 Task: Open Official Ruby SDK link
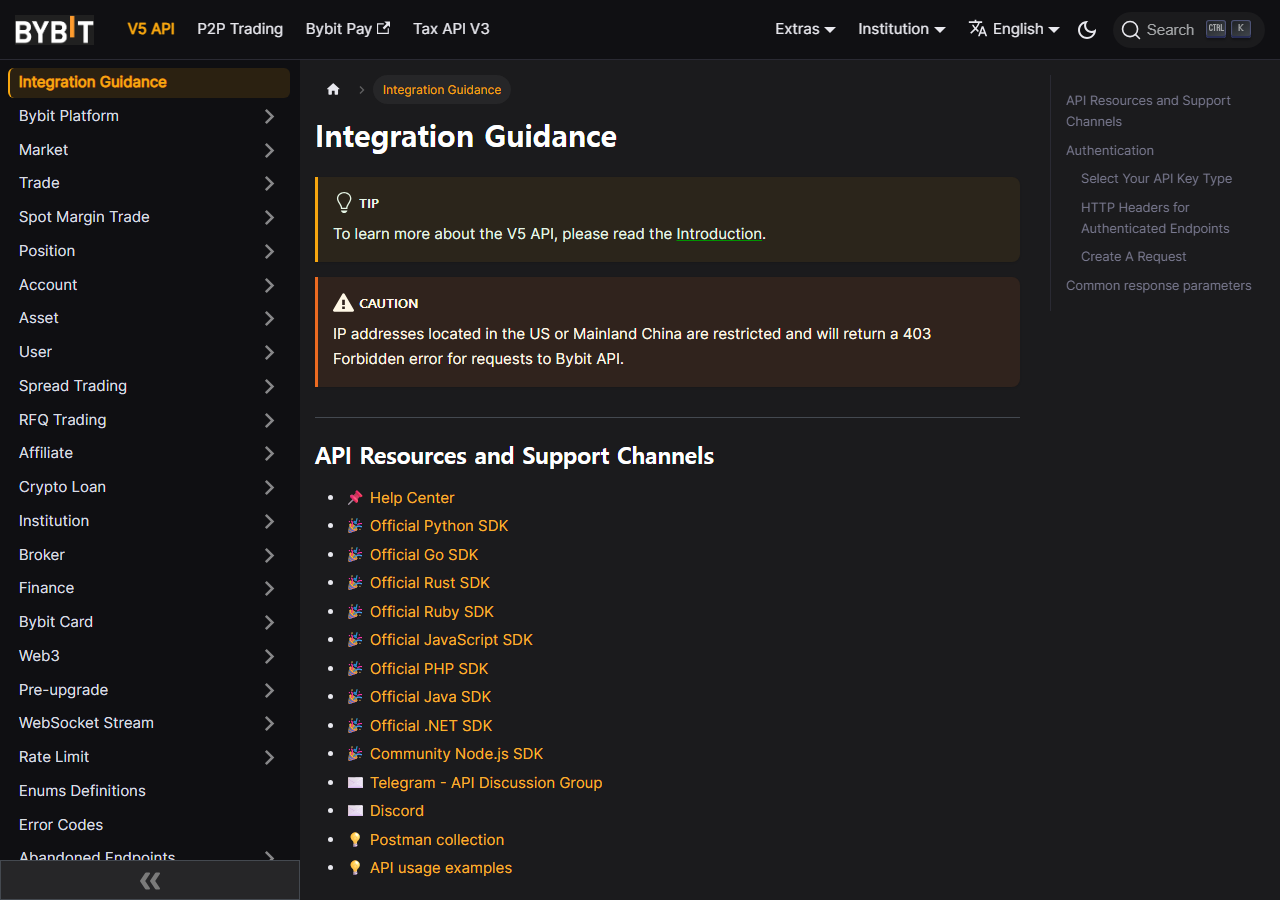click(x=432, y=612)
